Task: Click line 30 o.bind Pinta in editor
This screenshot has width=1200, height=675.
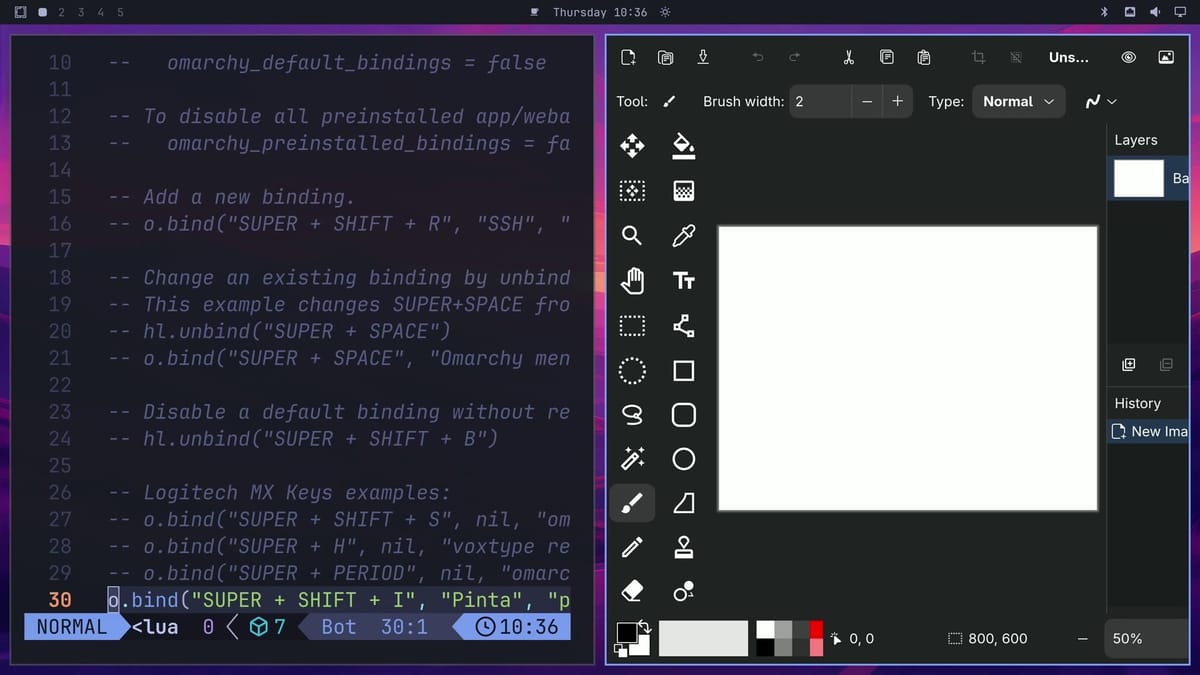Action: pos(339,600)
